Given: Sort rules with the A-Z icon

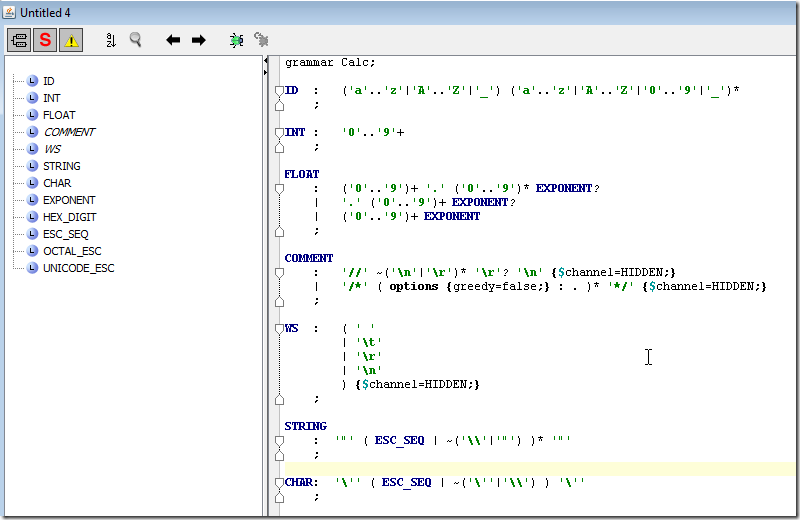Looking at the screenshot, I should pos(111,40).
